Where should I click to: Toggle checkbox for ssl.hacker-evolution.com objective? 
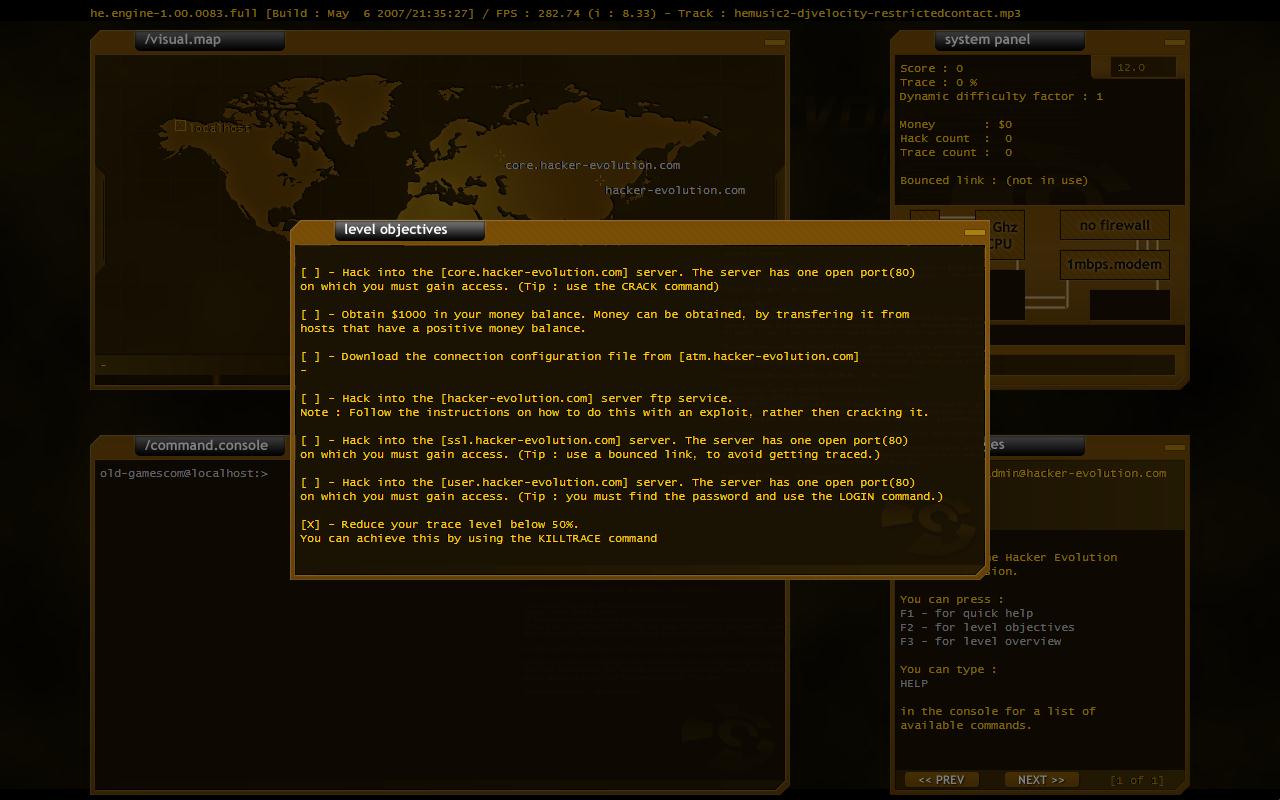[x=310, y=440]
